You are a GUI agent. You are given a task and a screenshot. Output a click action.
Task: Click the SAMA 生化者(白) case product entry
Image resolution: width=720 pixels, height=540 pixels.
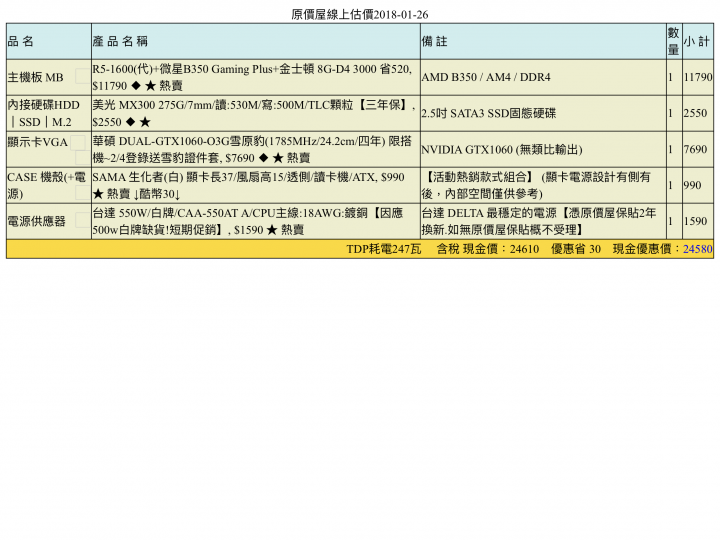(x=256, y=185)
